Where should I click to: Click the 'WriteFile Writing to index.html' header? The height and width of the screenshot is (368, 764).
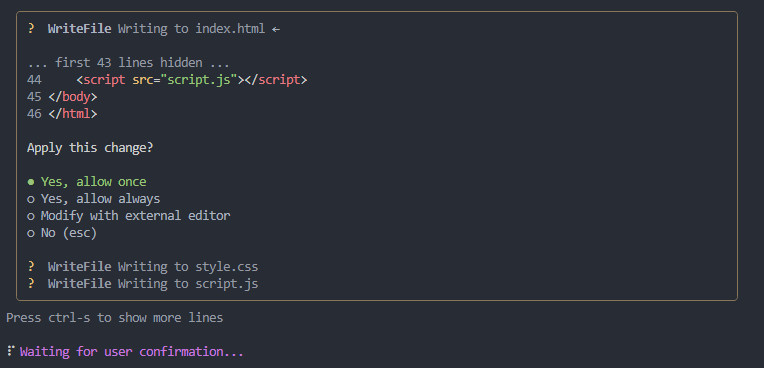click(156, 29)
